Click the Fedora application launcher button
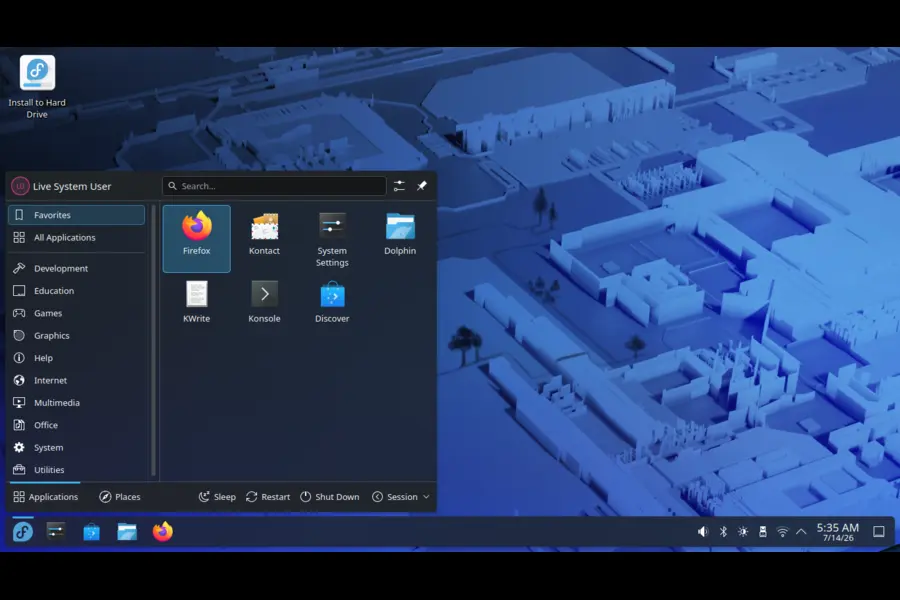 pos(23,532)
